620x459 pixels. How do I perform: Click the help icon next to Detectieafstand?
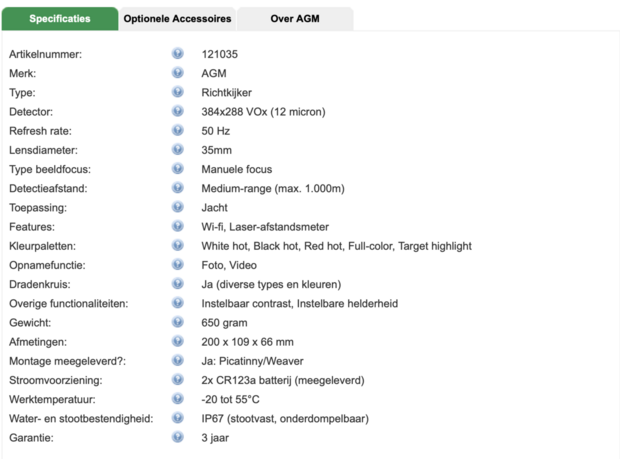point(177,188)
